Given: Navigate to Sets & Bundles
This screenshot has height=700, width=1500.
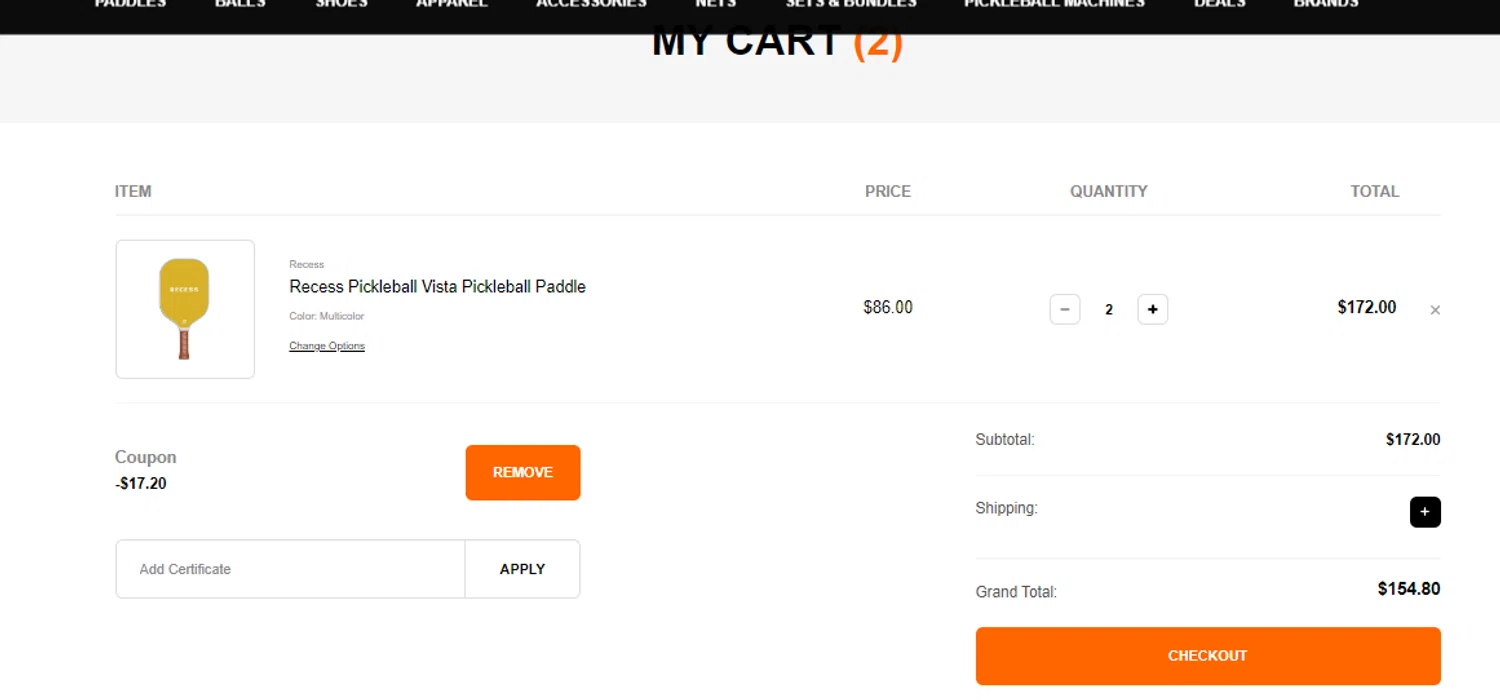Looking at the screenshot, I should [851, 5].
